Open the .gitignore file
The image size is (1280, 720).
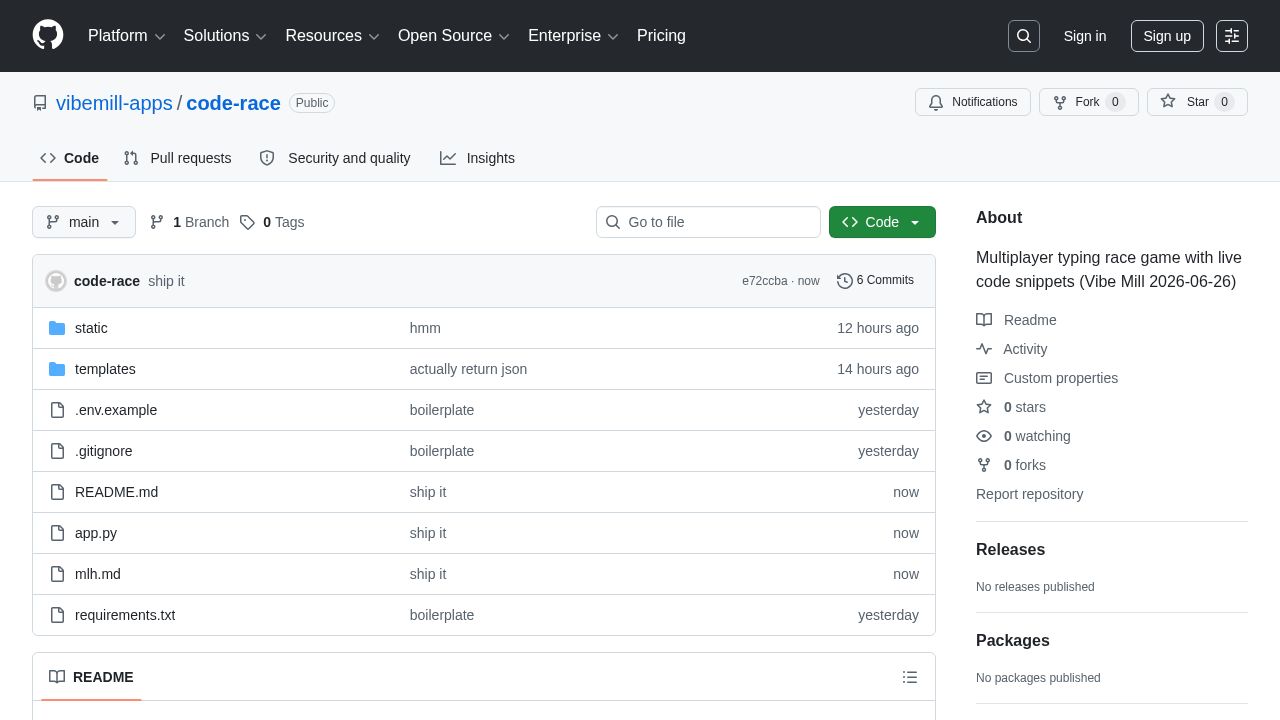pyautogui.click(x=104, y=451)
